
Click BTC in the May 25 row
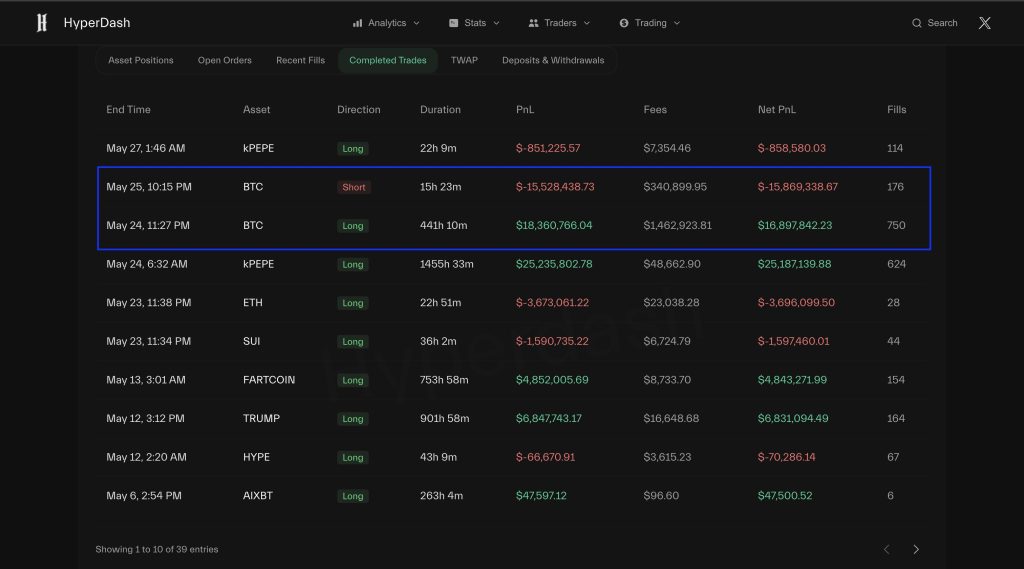[253, 187]
